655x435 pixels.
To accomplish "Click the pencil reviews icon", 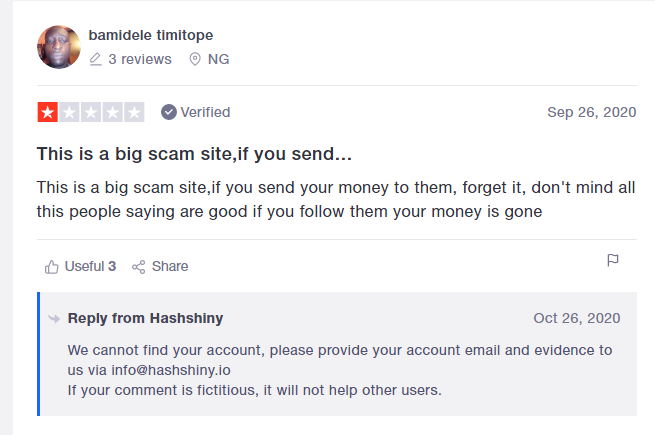I will pos(96,59).
